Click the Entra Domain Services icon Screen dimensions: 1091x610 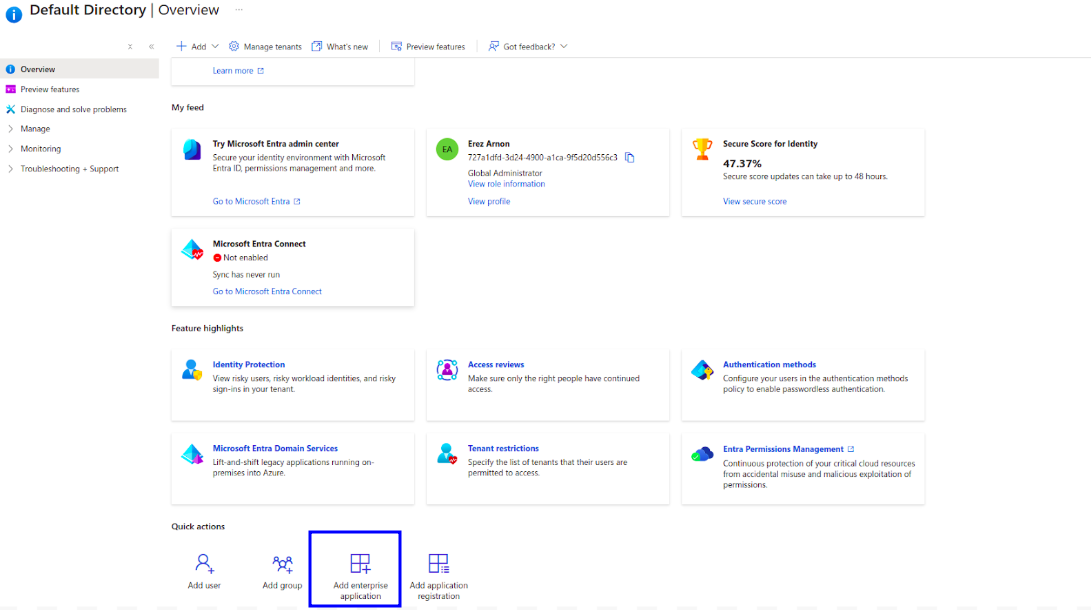192,454
